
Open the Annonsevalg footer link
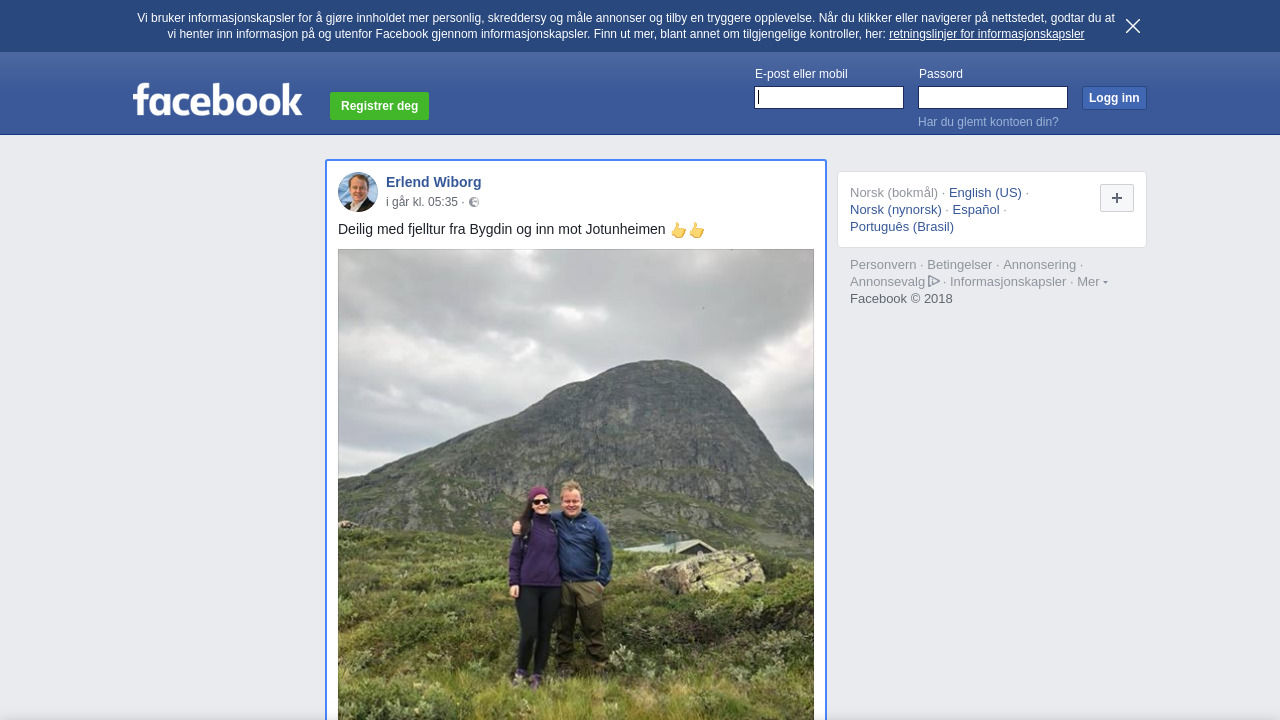(887, 281)
